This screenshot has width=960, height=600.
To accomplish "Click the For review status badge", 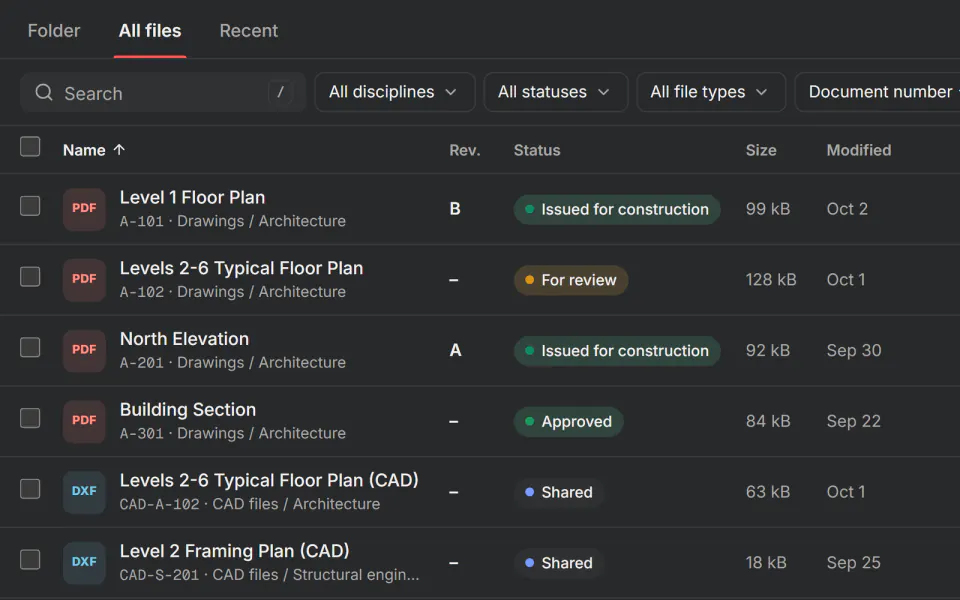I will [571, 280].
